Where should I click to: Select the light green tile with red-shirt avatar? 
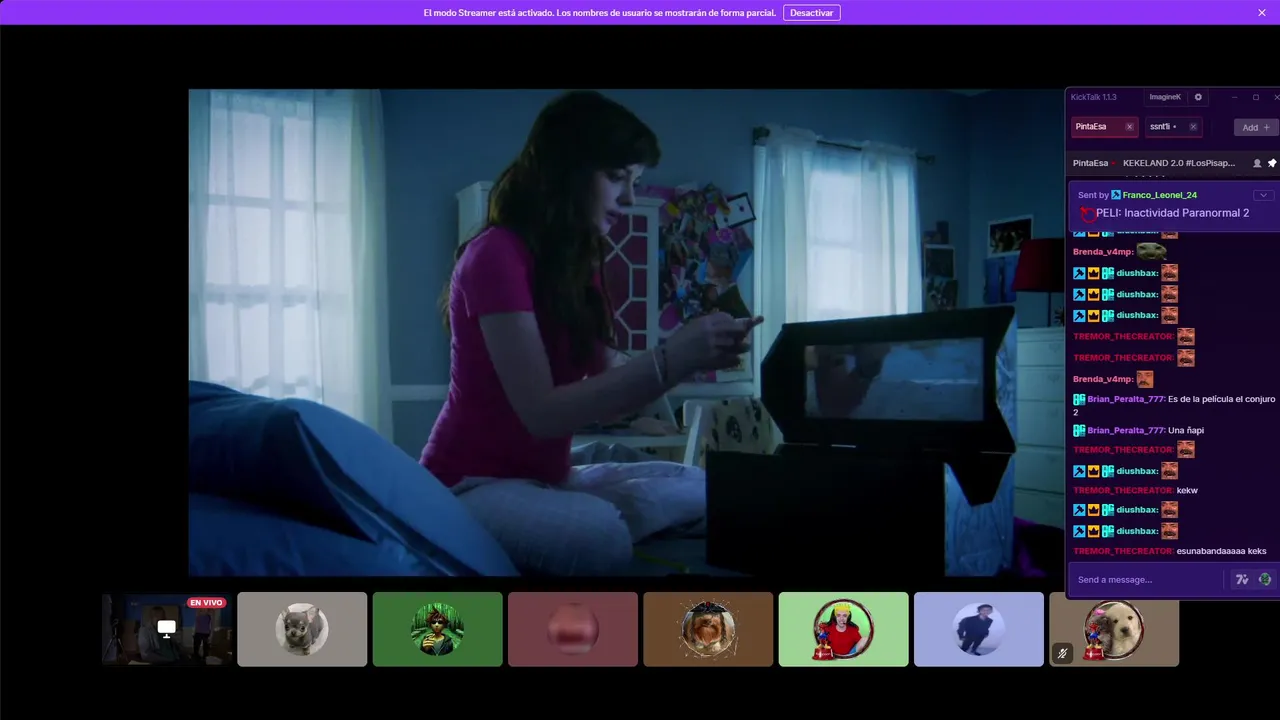coord(844,629)
